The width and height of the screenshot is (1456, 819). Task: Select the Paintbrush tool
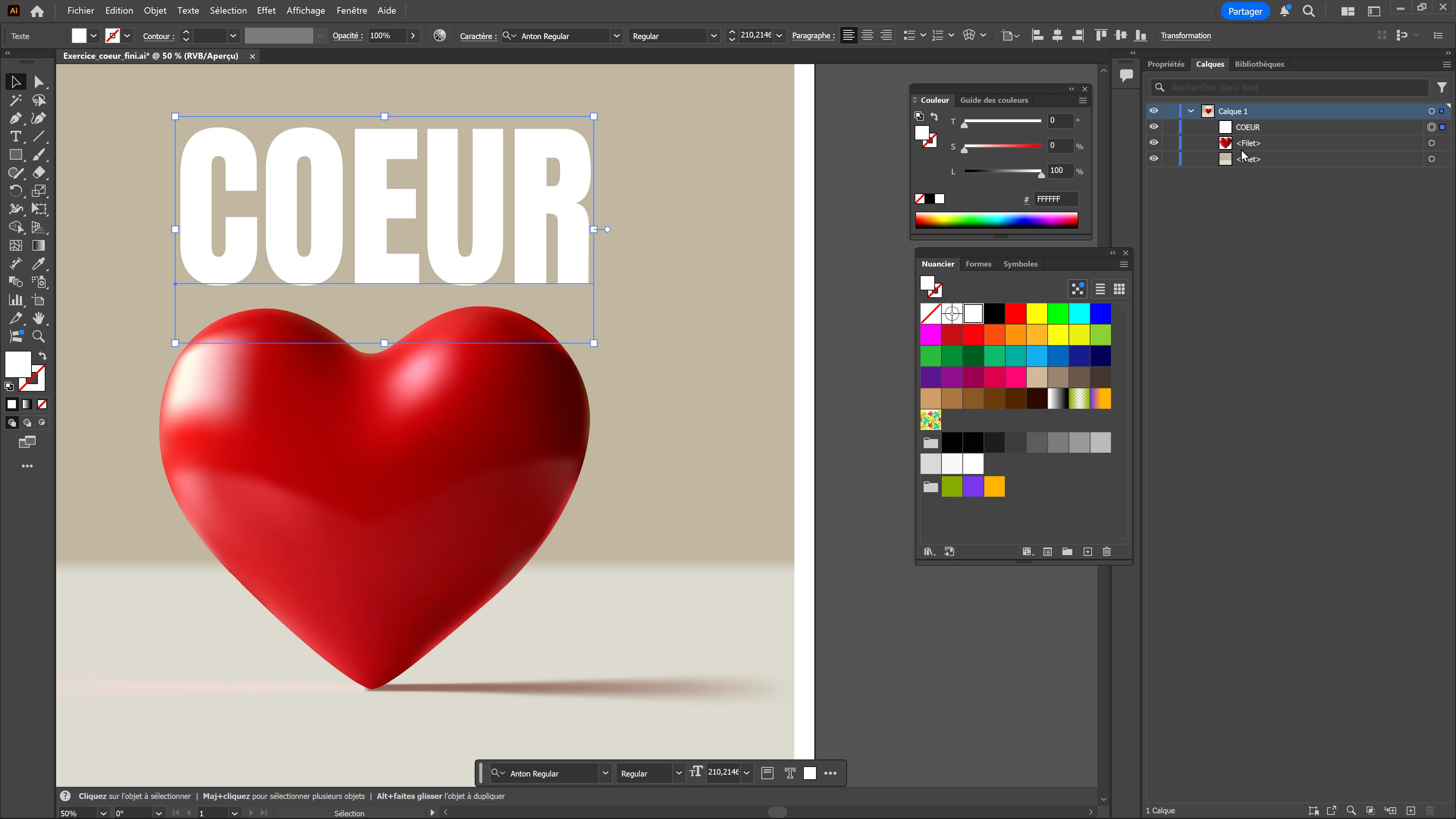click(38, 154)
